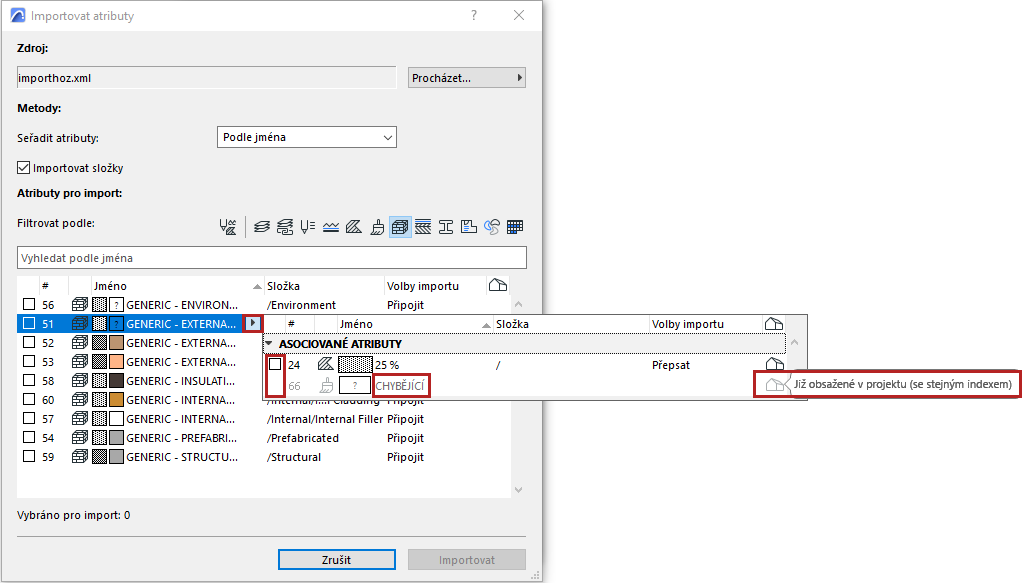Screen dimensions: 1022x583
Task: Click Přepsat import option for attribute 24
Action: pyautogui.click(x=671, y=365)
